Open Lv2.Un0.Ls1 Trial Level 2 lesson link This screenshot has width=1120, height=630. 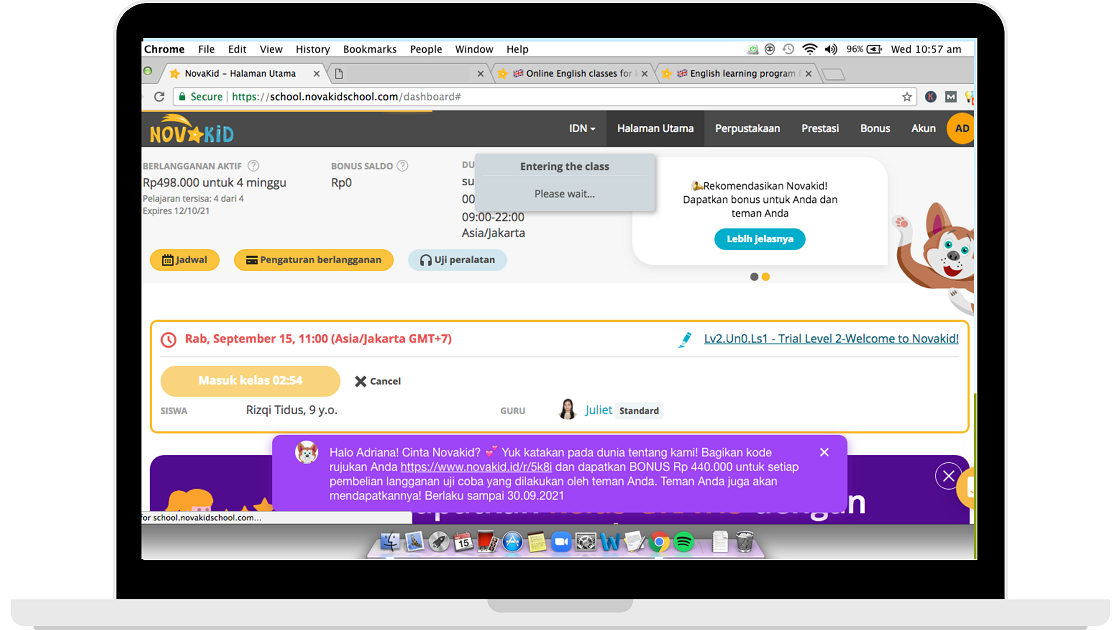pyautogui.click(x=831, y=339)
